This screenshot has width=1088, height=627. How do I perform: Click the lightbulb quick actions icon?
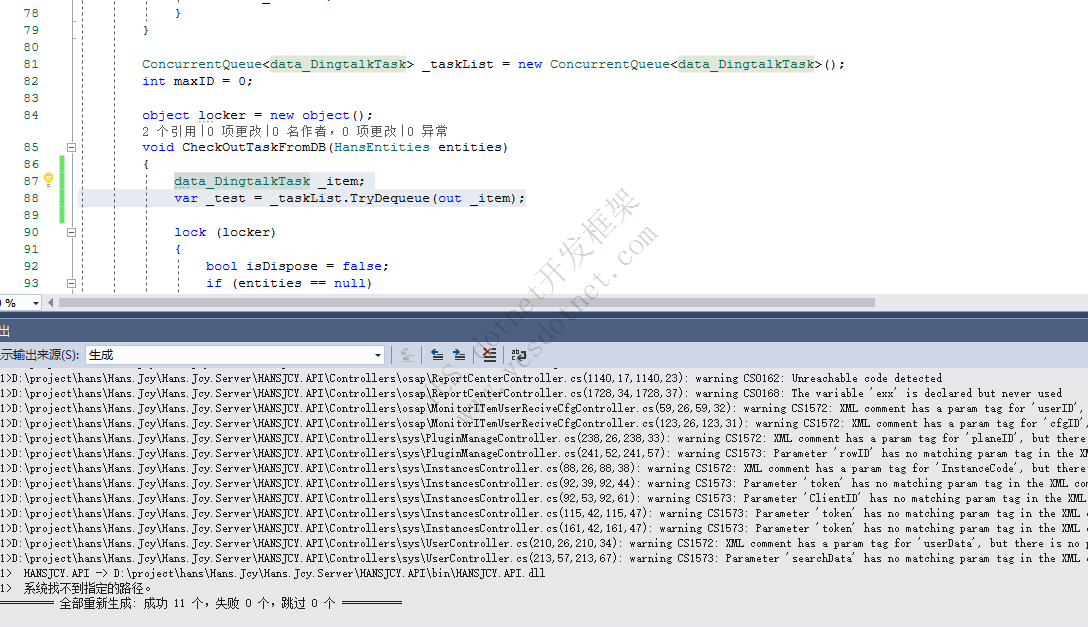coord(48,180)
